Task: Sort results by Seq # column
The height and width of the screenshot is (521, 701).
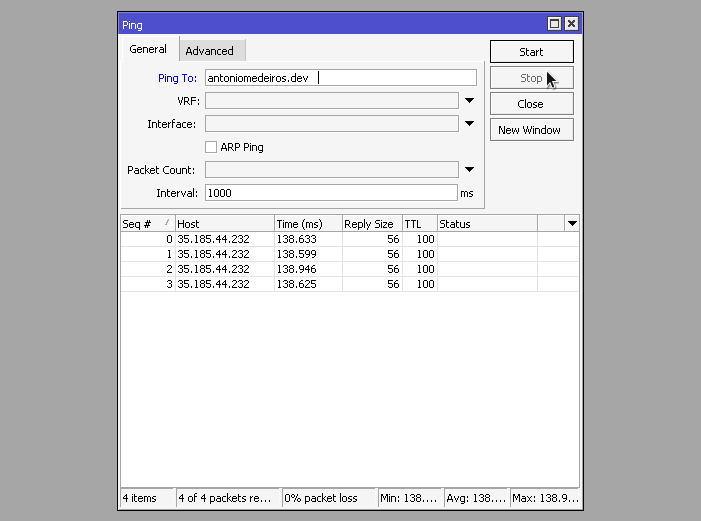Action: pyautogui.click(x=146, y=224)
